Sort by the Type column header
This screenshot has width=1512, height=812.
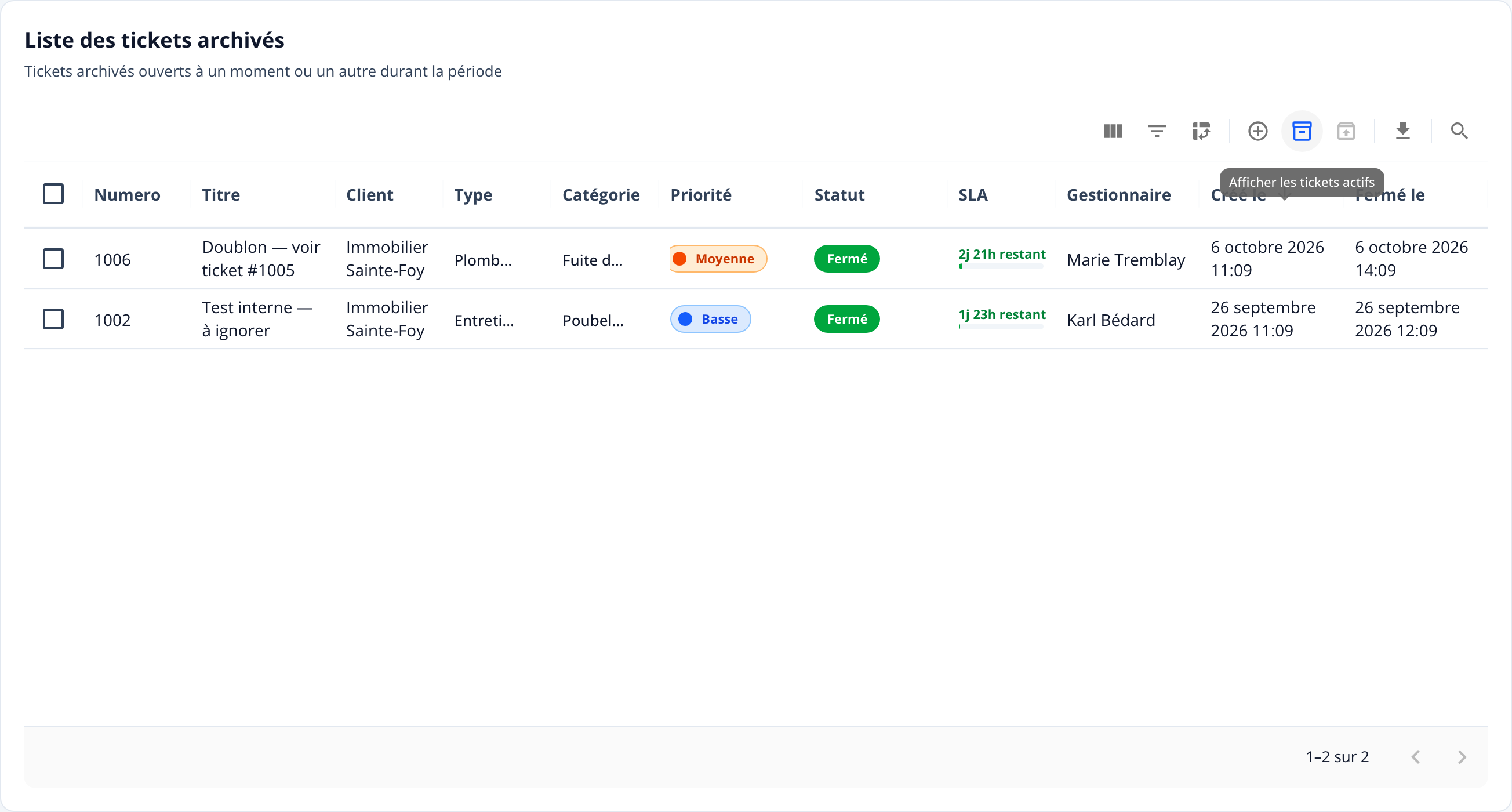[x=473, y=195]
